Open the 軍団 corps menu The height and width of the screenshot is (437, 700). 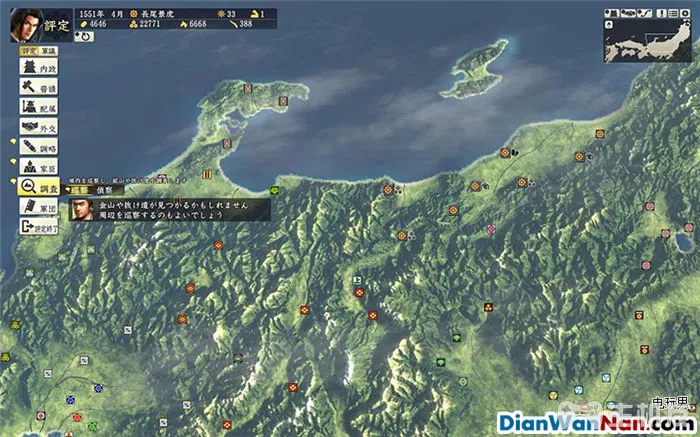coord(38,206)
